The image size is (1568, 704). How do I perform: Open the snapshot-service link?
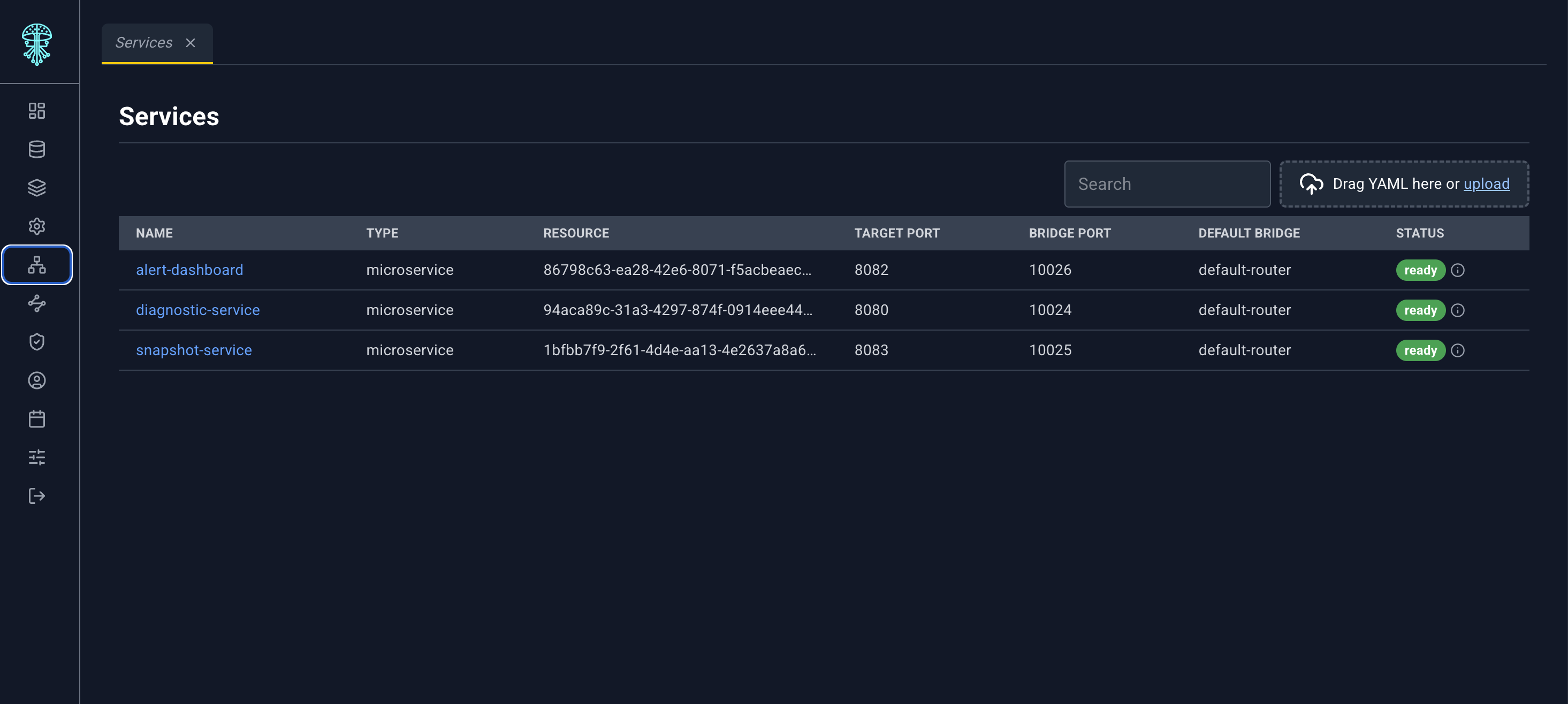[x=194, y=350]
